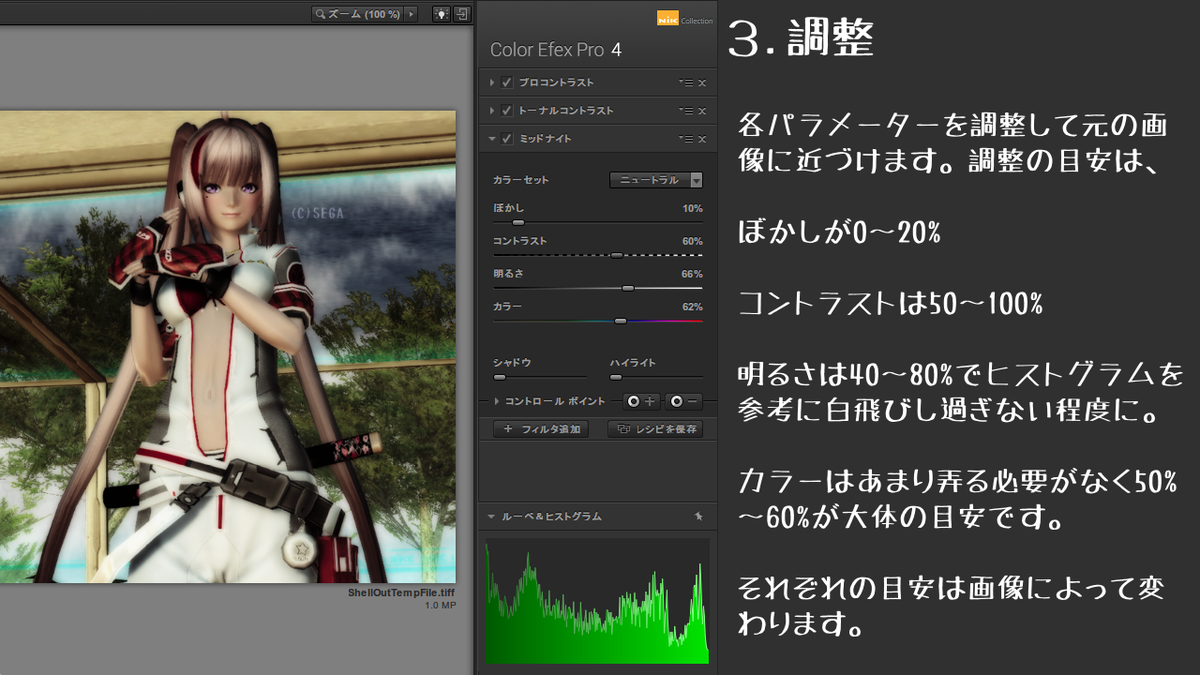The image size is (1200, 675).
Task: Open the トーナルコントラスト filter options menu icon
Action: tap(684, 110)
